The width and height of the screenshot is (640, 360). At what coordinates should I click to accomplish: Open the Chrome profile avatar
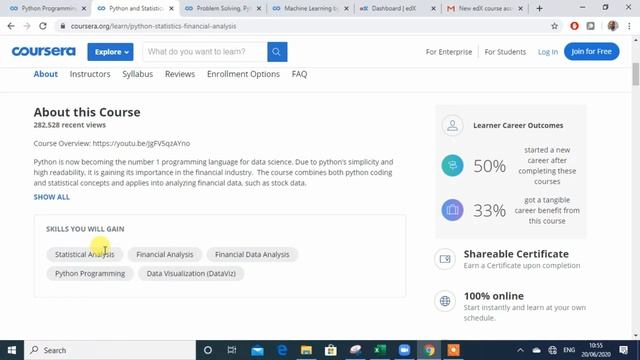(x=613, y=26)
